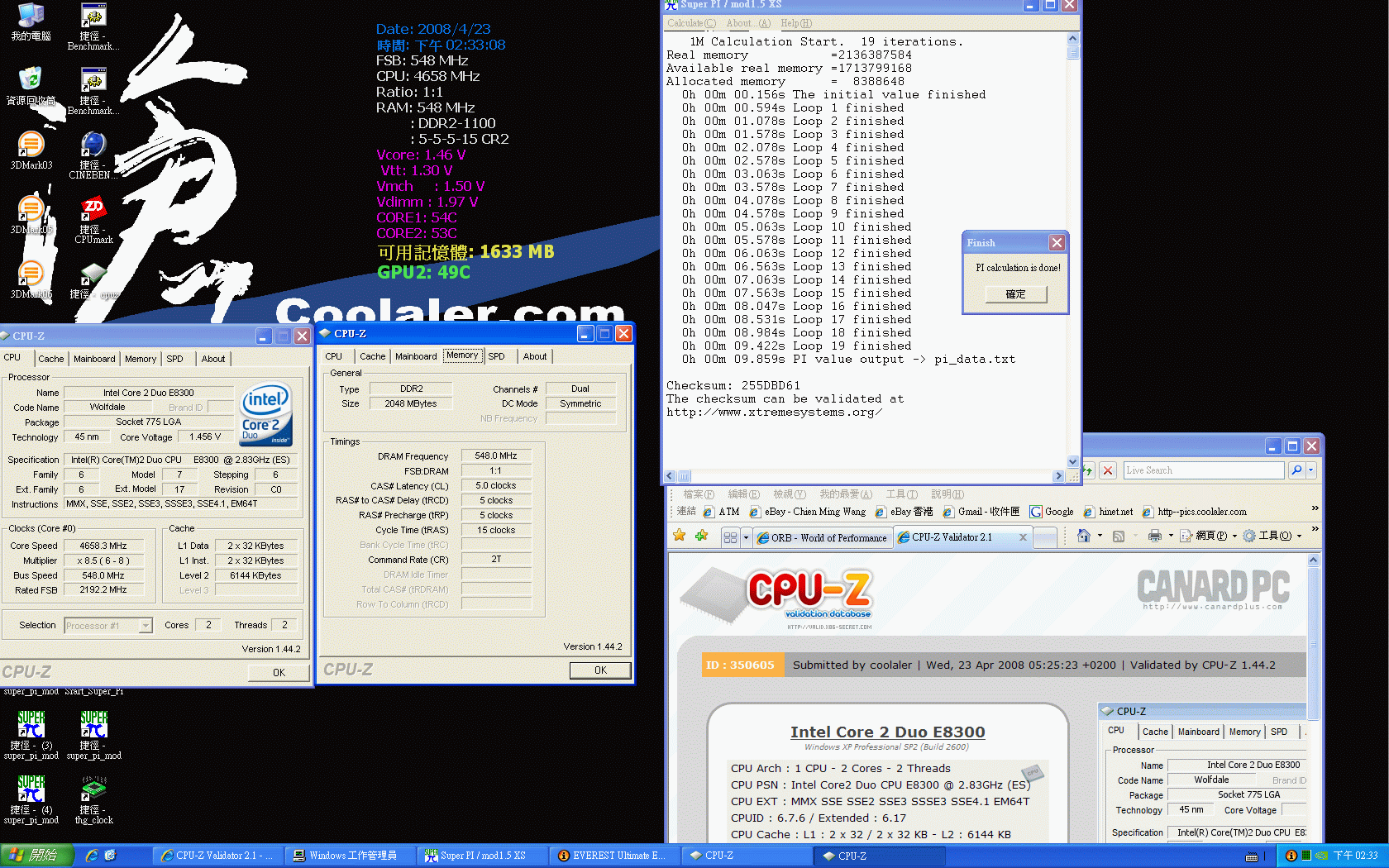Select SPD tab in memory CPU-Z window

click(496, 356)
